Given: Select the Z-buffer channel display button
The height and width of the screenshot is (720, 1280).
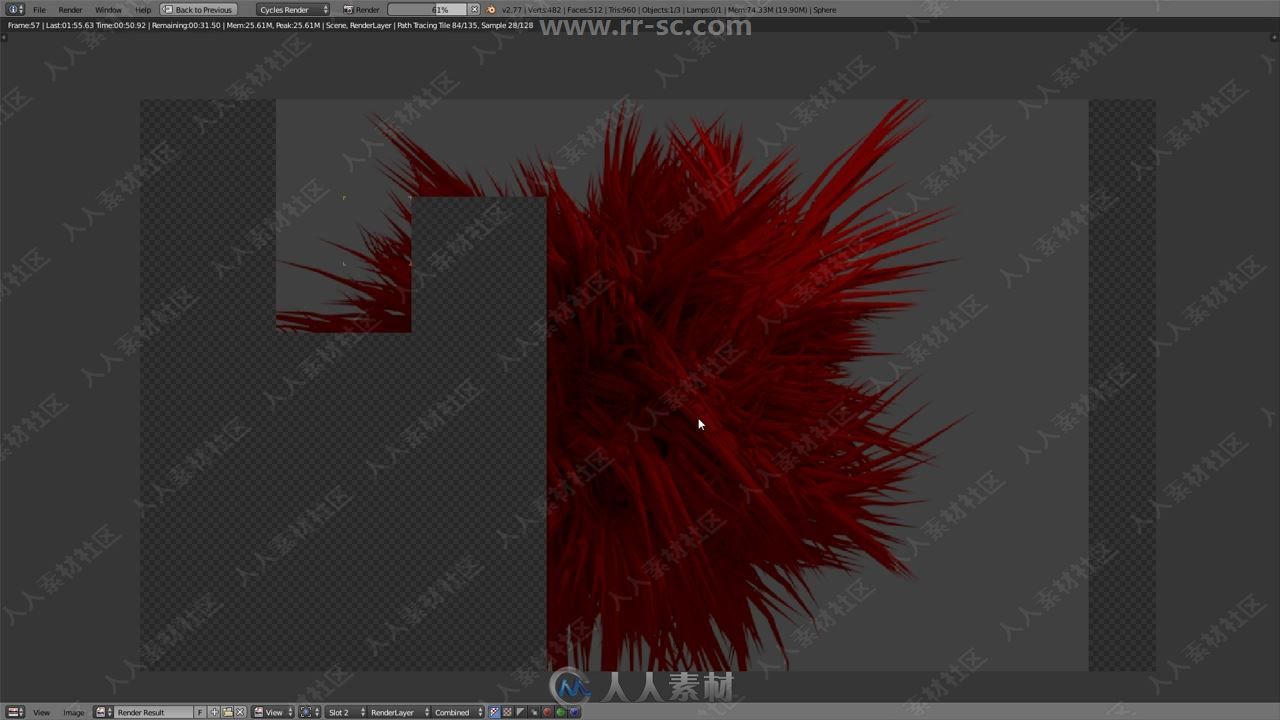Looking at the screenshot, I should [533, 712].
